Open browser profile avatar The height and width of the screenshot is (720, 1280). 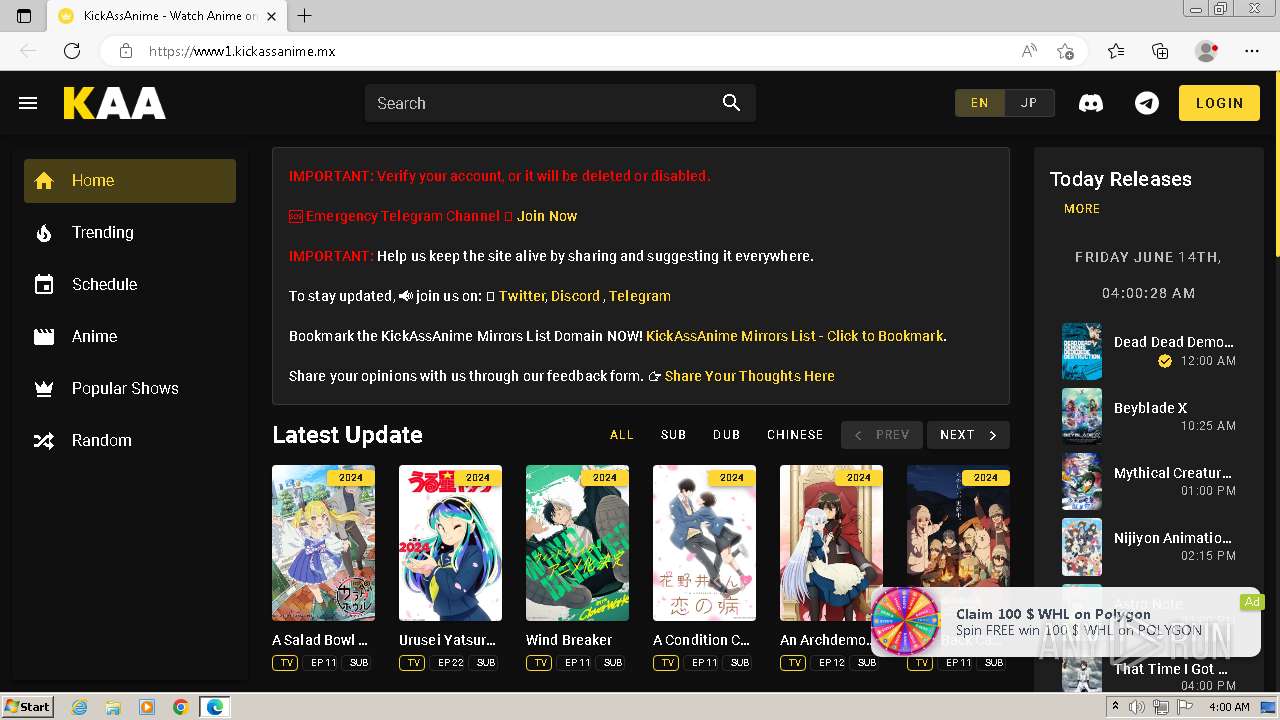tap(1207, 51)
